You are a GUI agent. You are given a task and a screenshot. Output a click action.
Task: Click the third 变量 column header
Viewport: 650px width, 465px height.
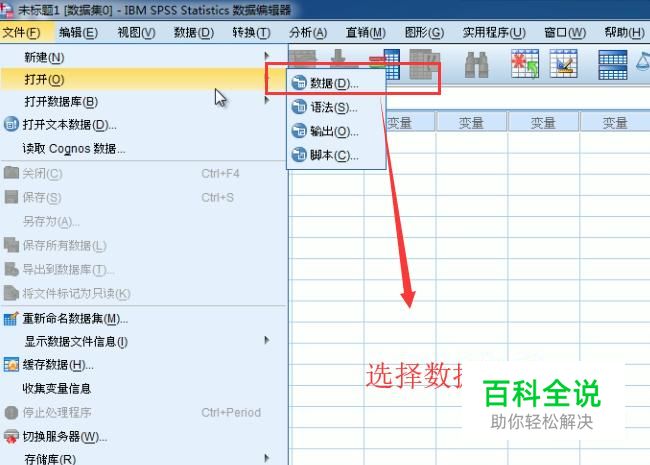543,123
